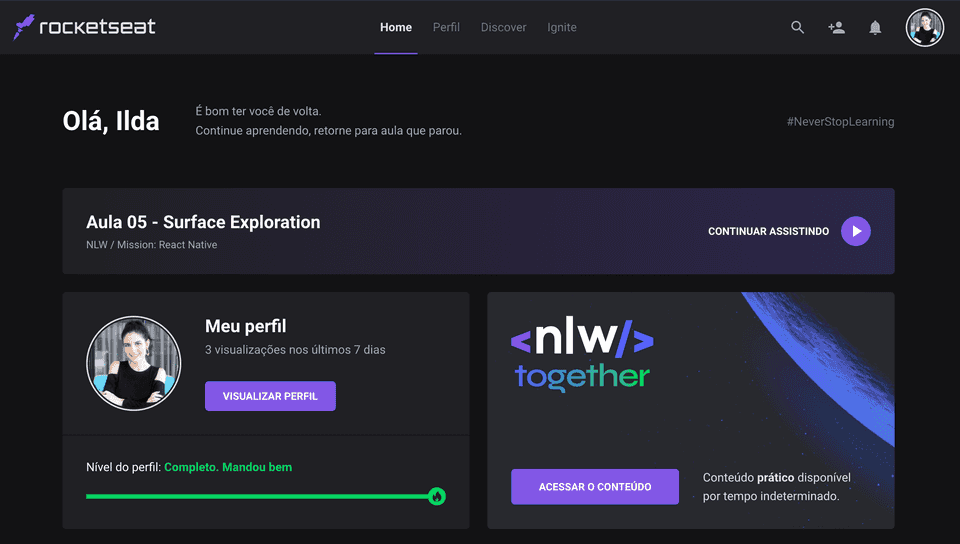The width and height of the screenshot is (960, 544).
Task: Click '3 visualizações nos últimos 7 dias'
Action: (x=295, y=350)
